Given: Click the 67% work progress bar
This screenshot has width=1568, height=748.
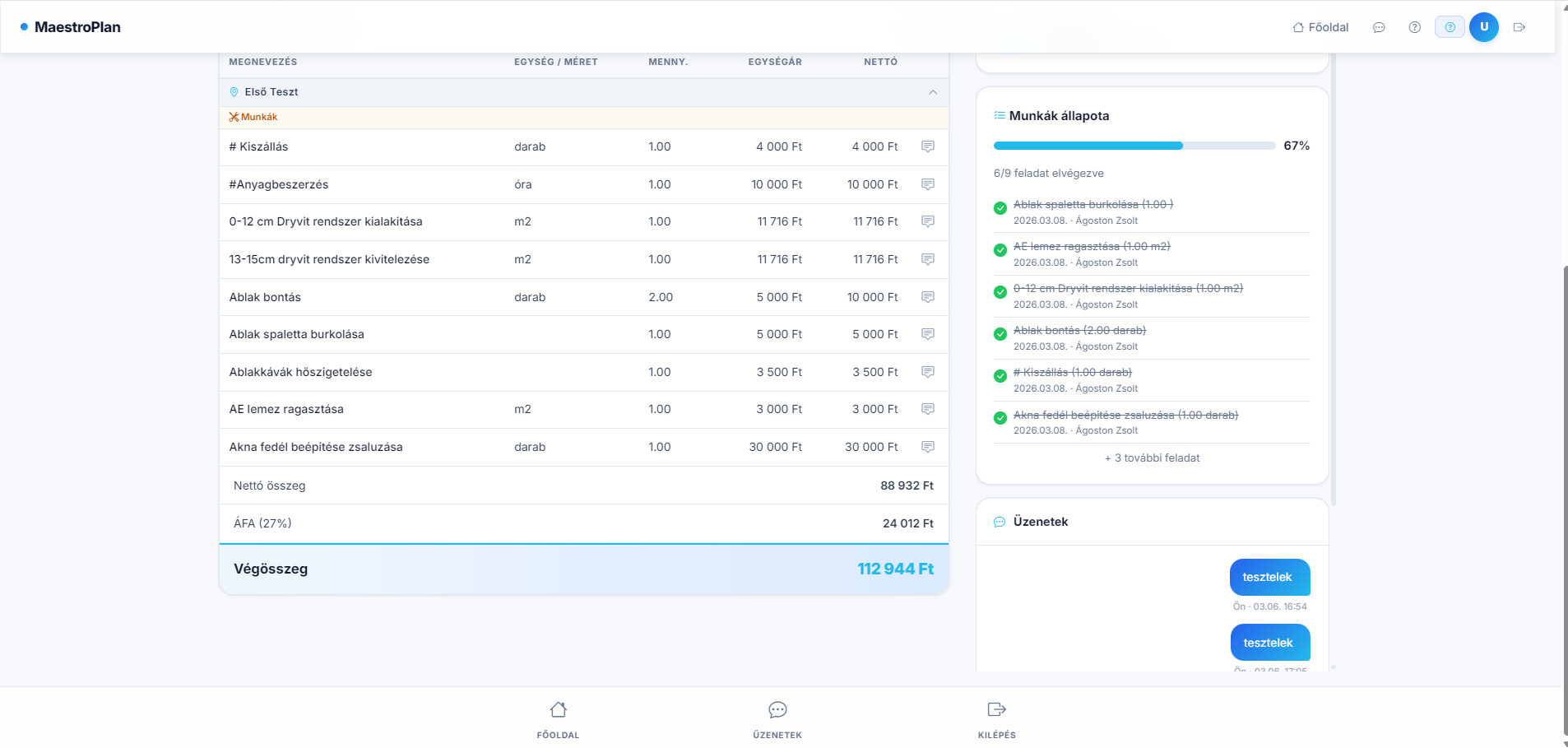Looking at the screenshot, I should point(1134,146).
